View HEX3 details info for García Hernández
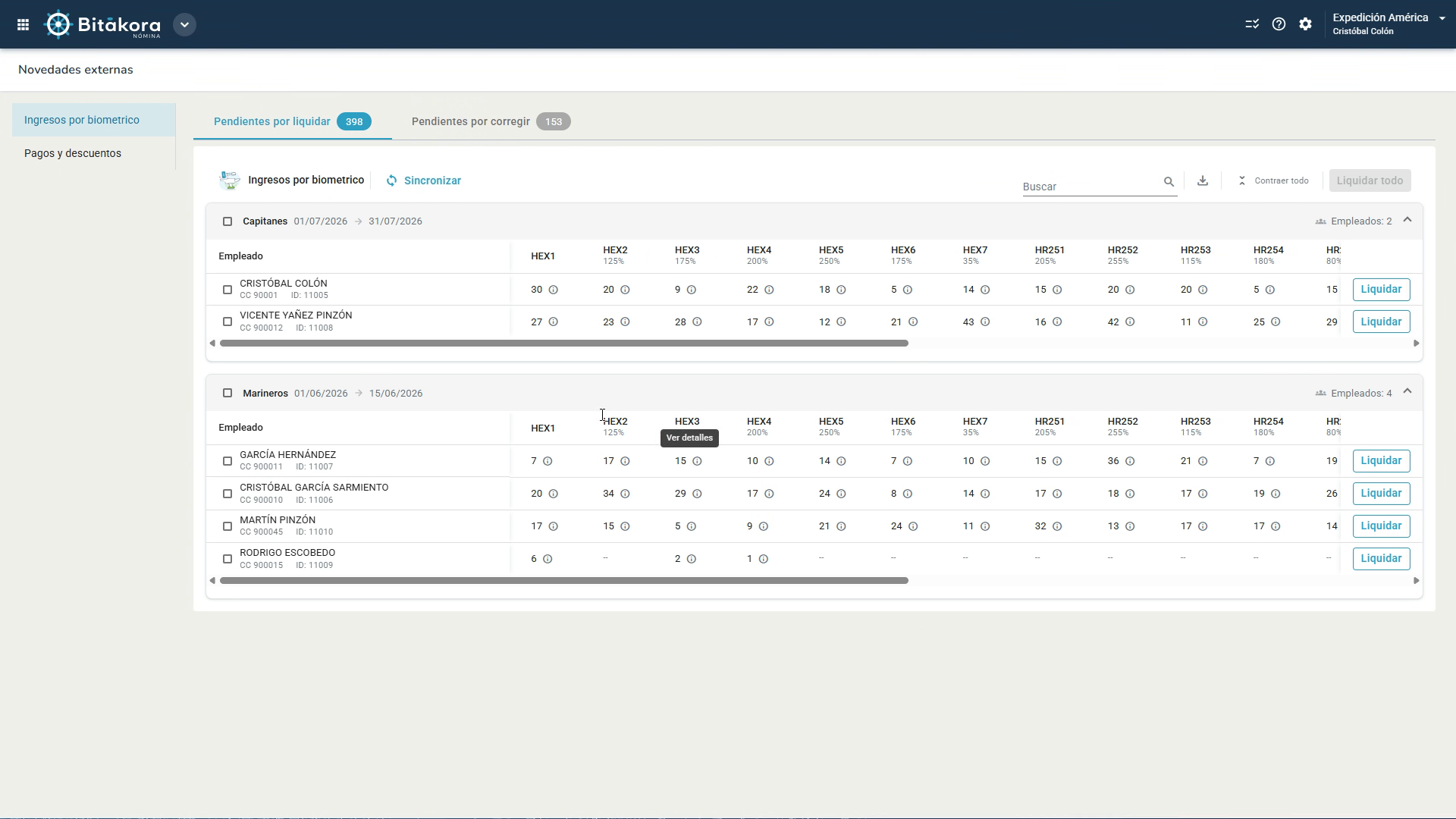 (x=697, y=461)
